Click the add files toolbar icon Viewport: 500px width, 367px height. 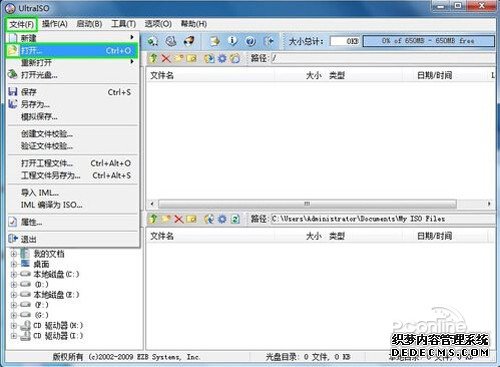[x=215, y=41]
